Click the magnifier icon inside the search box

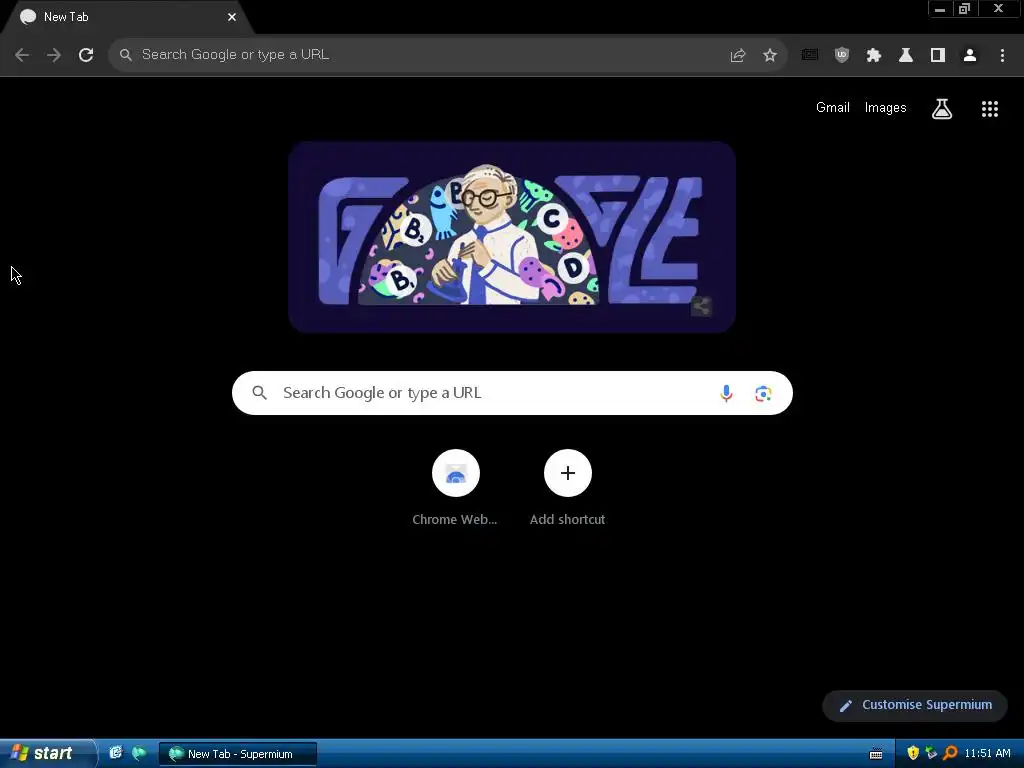click(x=259, y=392)
